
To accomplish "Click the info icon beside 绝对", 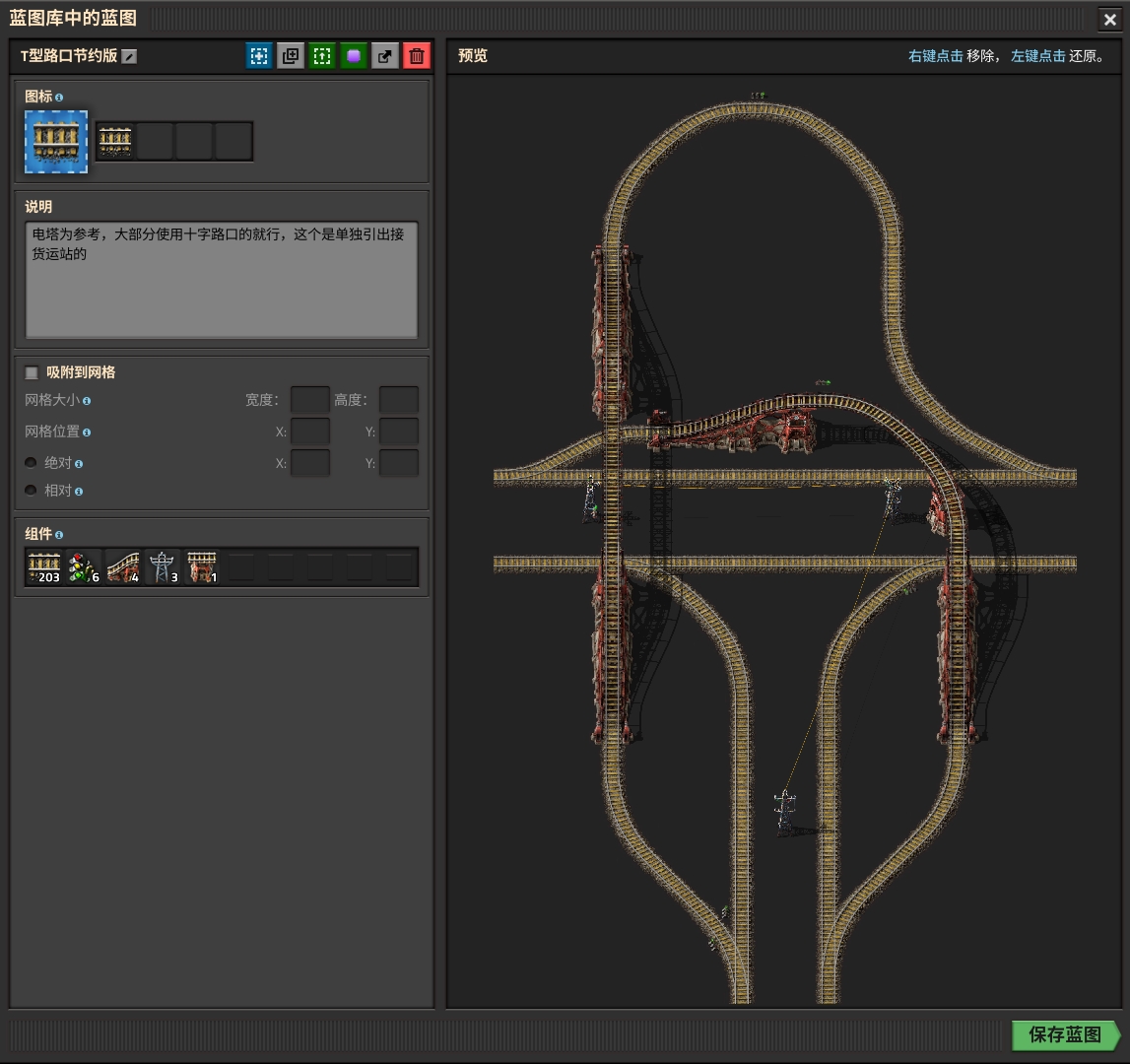I will click(x=79, y=464).
